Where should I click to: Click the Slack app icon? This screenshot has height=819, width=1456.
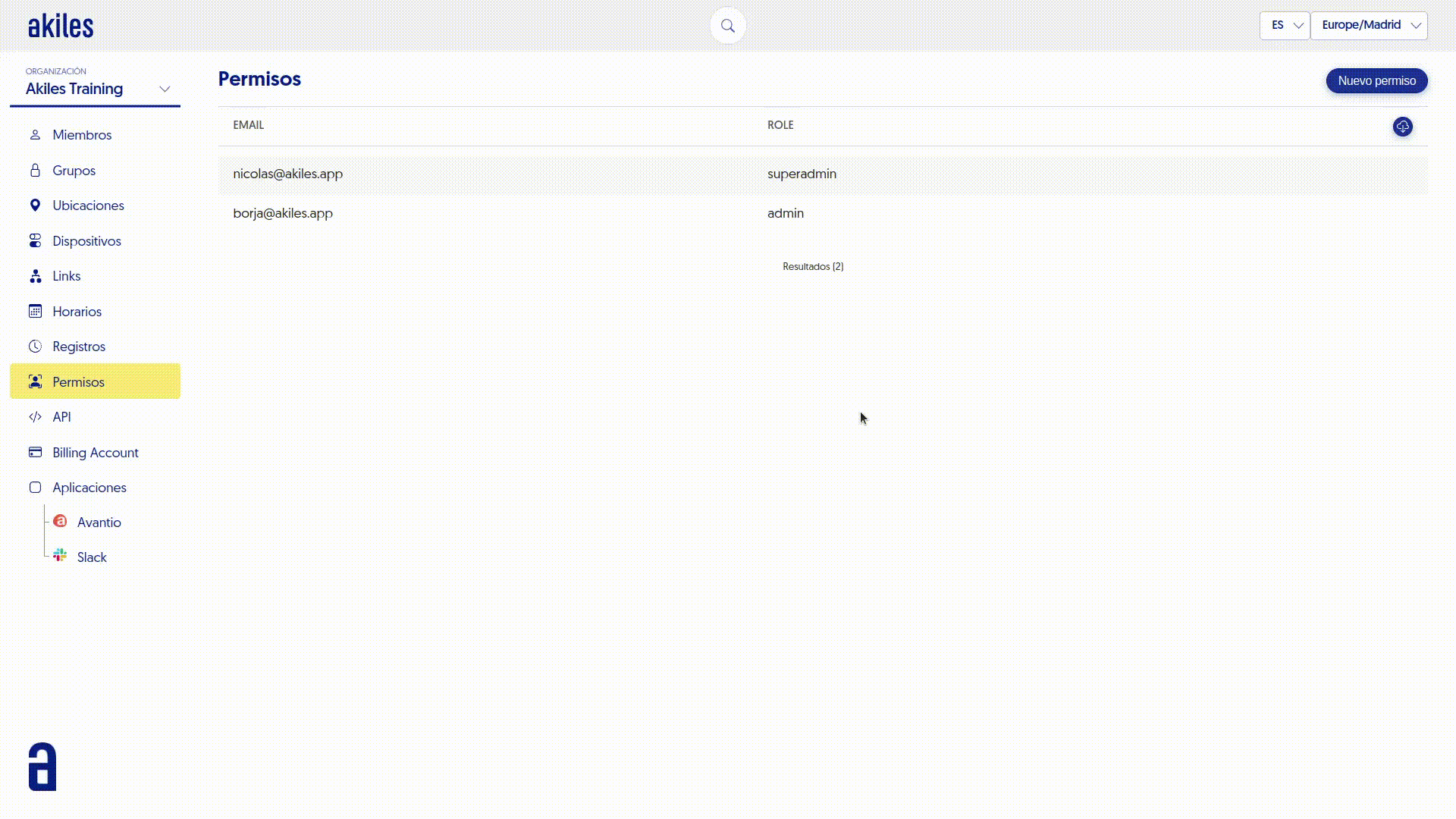click(60, 556)
